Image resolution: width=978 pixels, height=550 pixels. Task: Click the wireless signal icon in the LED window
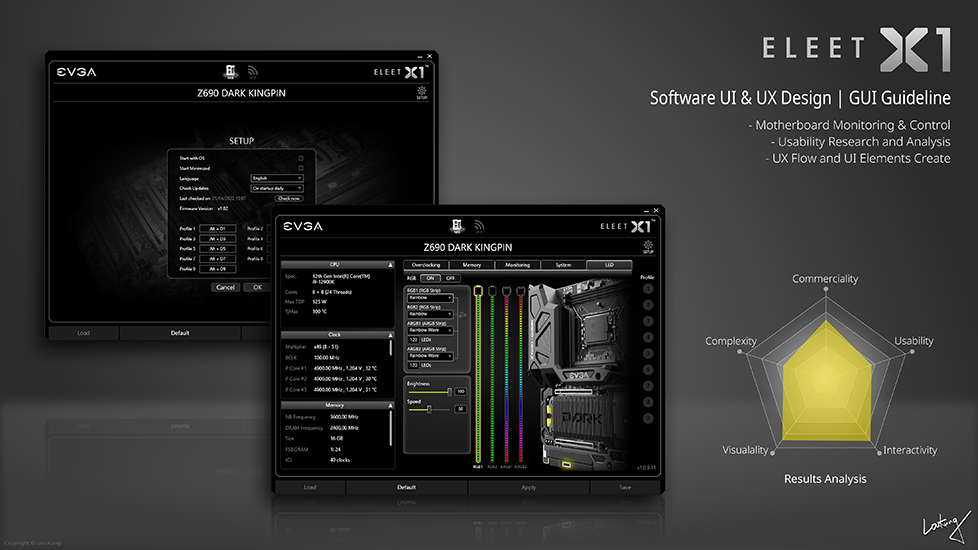pyautogui.click(x=478, y=226)
